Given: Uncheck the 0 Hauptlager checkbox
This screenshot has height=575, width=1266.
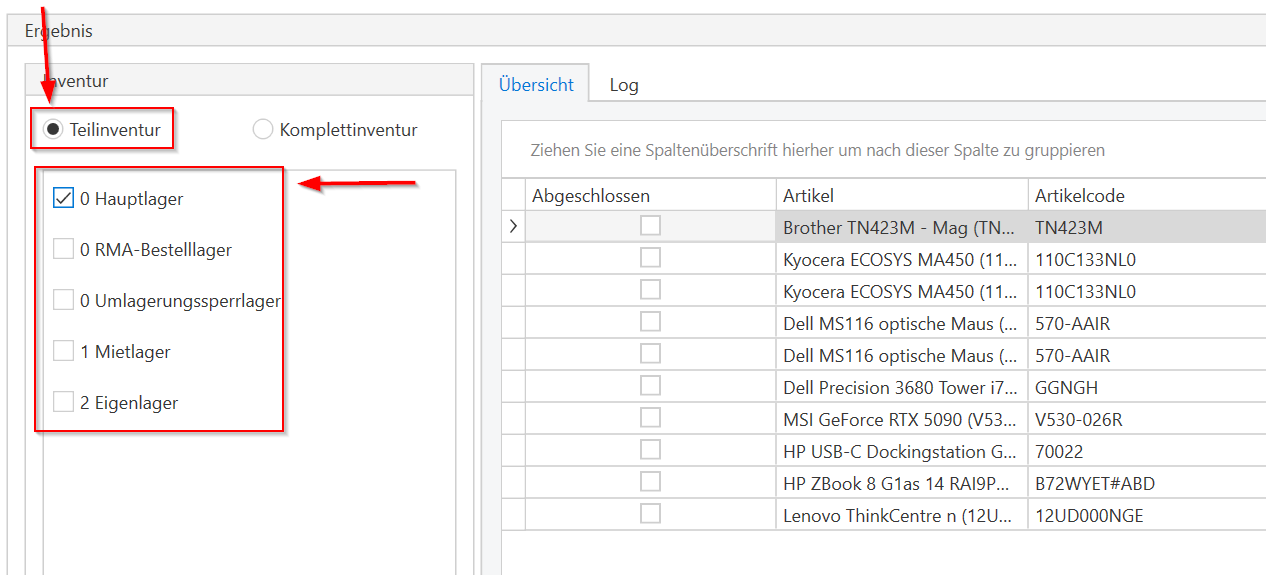Looking at the screenshot, I should [x=63, y=199].
